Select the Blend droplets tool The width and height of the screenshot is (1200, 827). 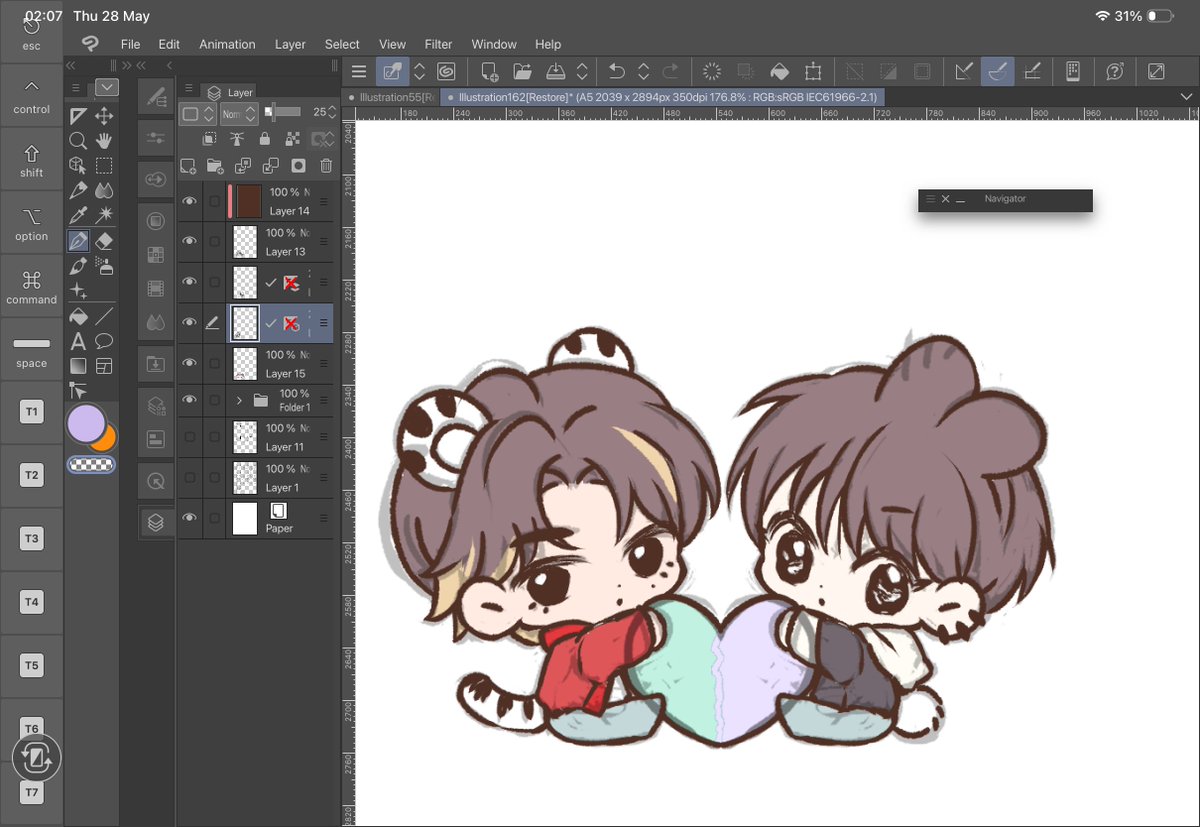point(104,190)
